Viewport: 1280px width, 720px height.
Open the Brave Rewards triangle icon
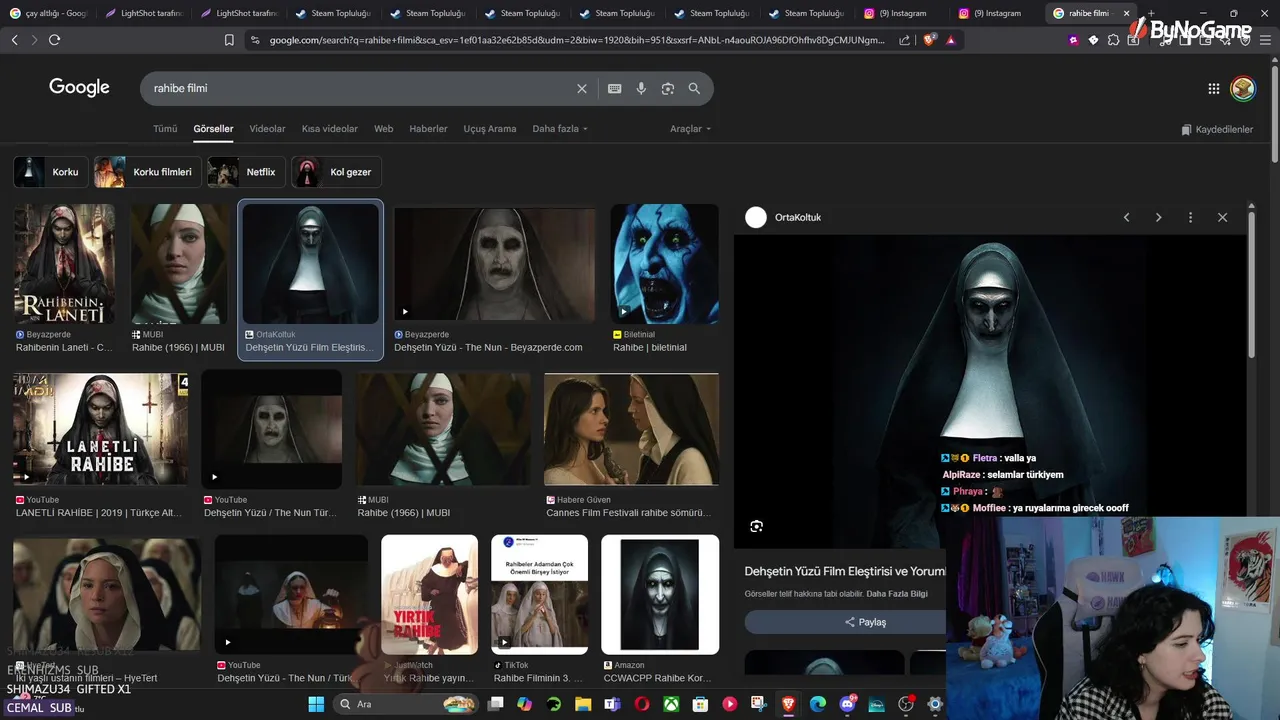coord(950,40)
